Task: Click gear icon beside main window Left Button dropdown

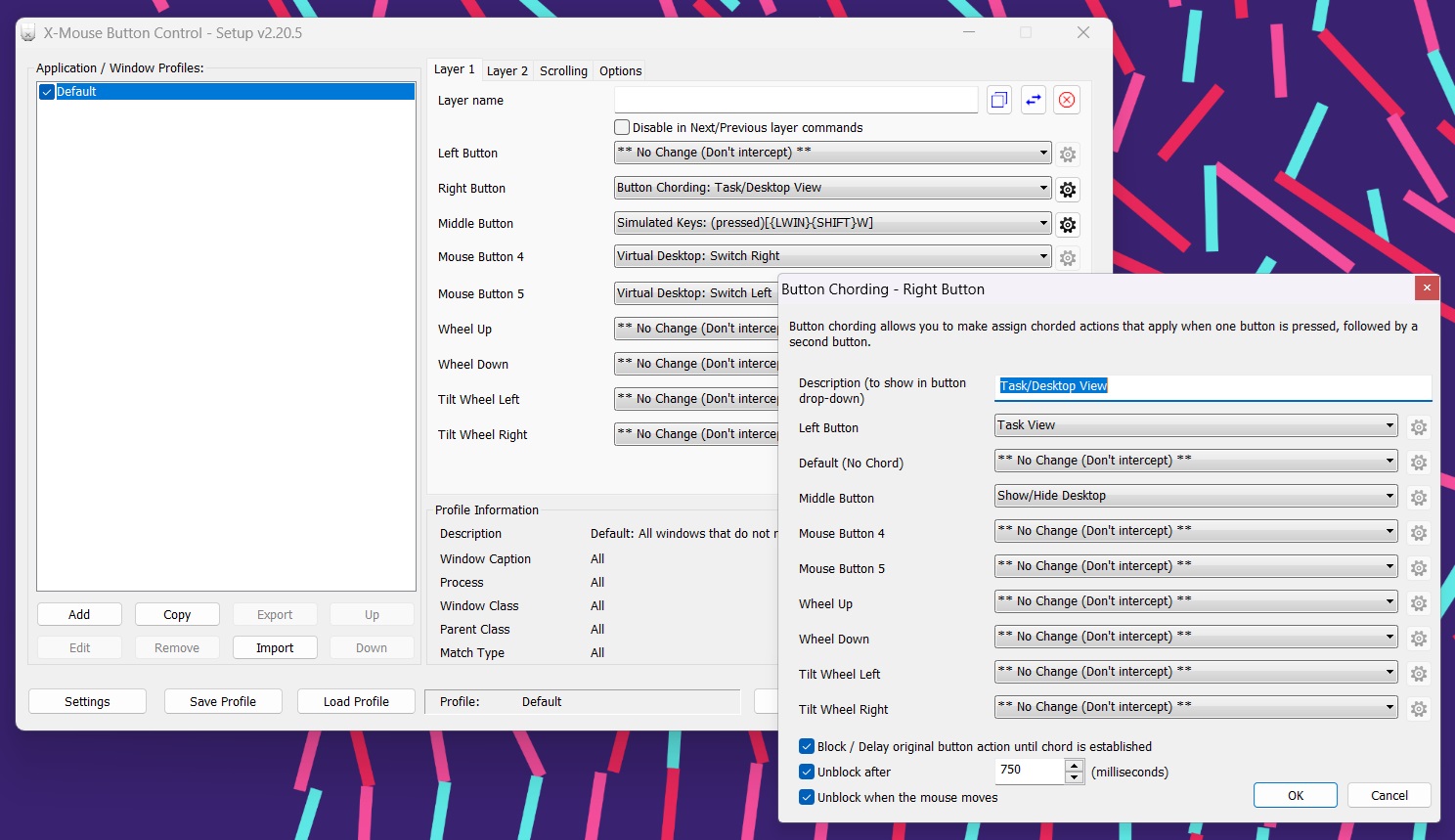Action: tap(1068, 155)
